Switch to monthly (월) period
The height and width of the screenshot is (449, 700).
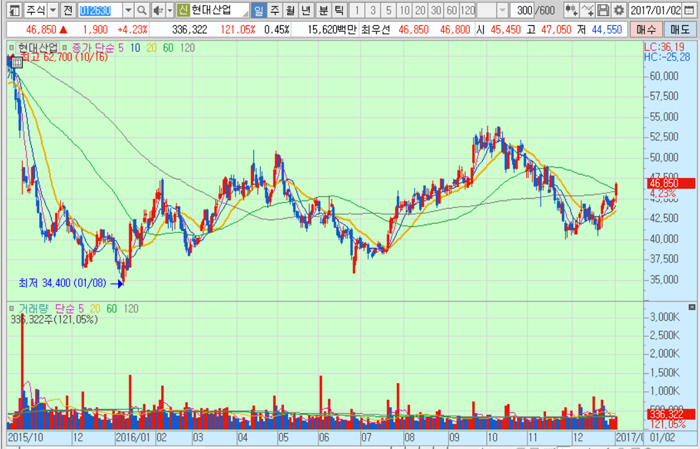point(291,10)
